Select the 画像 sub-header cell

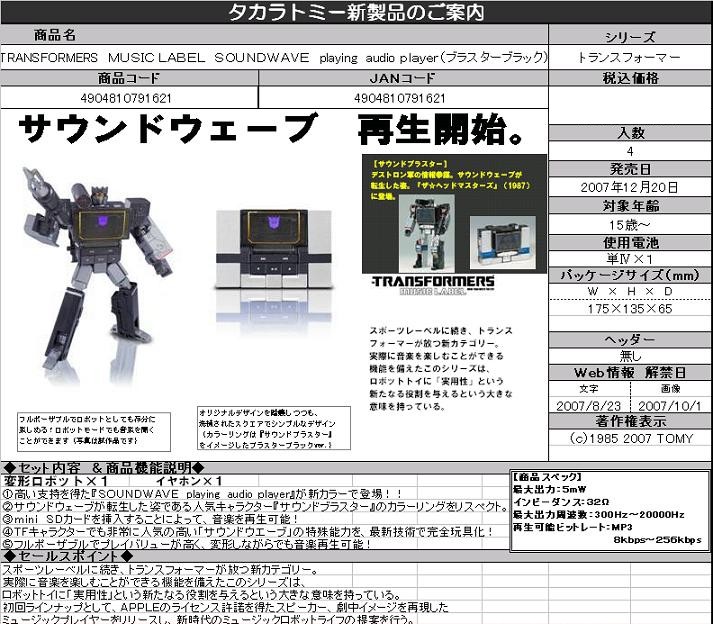coord(671,388)
